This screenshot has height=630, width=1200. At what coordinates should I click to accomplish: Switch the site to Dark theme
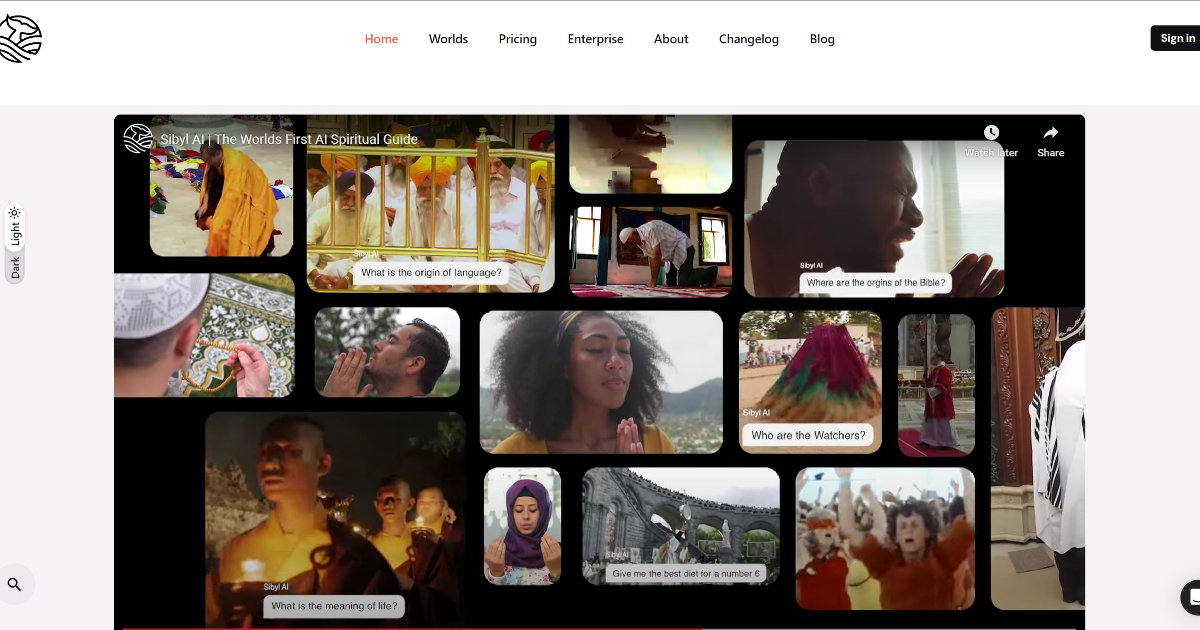(x=14, y=266)
